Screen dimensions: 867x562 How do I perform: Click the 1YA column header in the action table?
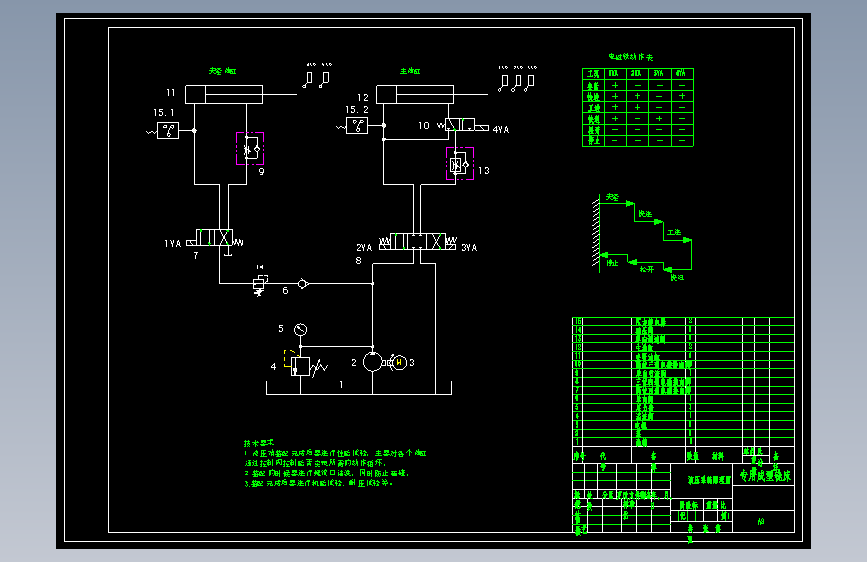coord(614,74)
